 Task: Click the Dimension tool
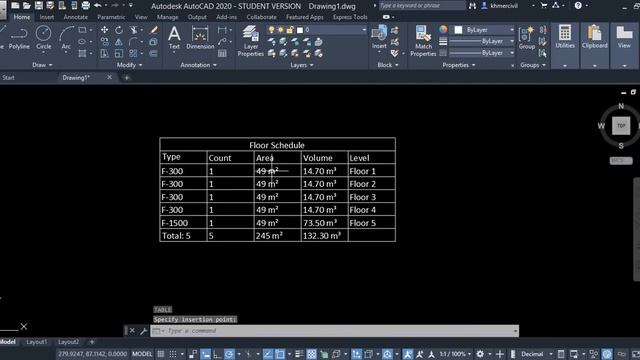coord(200,38)
